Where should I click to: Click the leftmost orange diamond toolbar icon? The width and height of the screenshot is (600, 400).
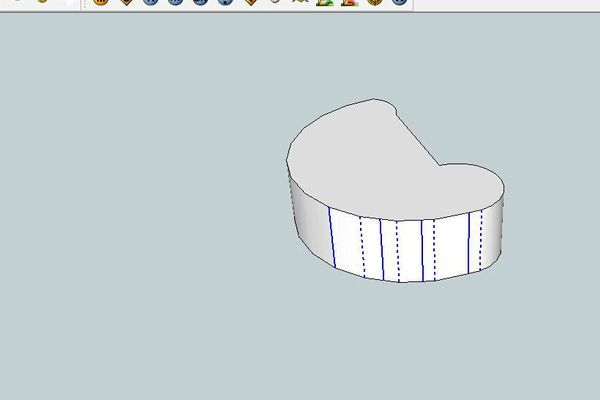pyautogui.click(x=126, y=3)
